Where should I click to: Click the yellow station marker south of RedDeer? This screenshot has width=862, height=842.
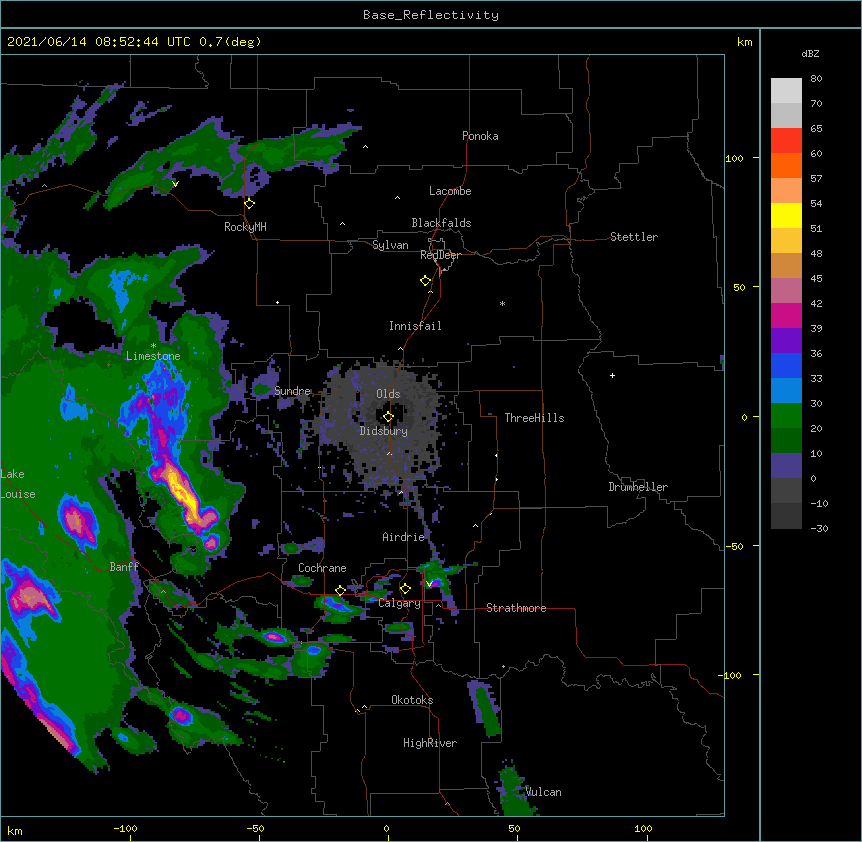pos(426,281)
